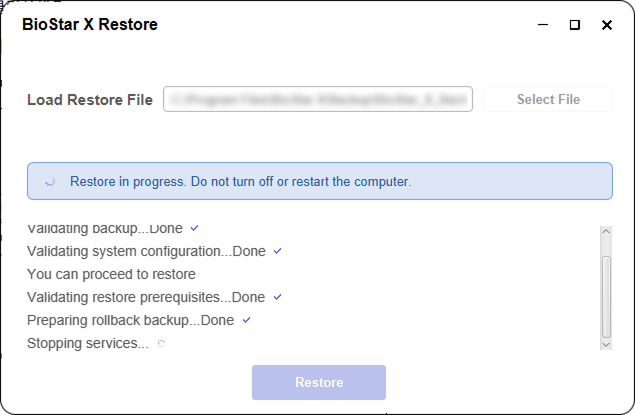Click the restore file path field

318,100
